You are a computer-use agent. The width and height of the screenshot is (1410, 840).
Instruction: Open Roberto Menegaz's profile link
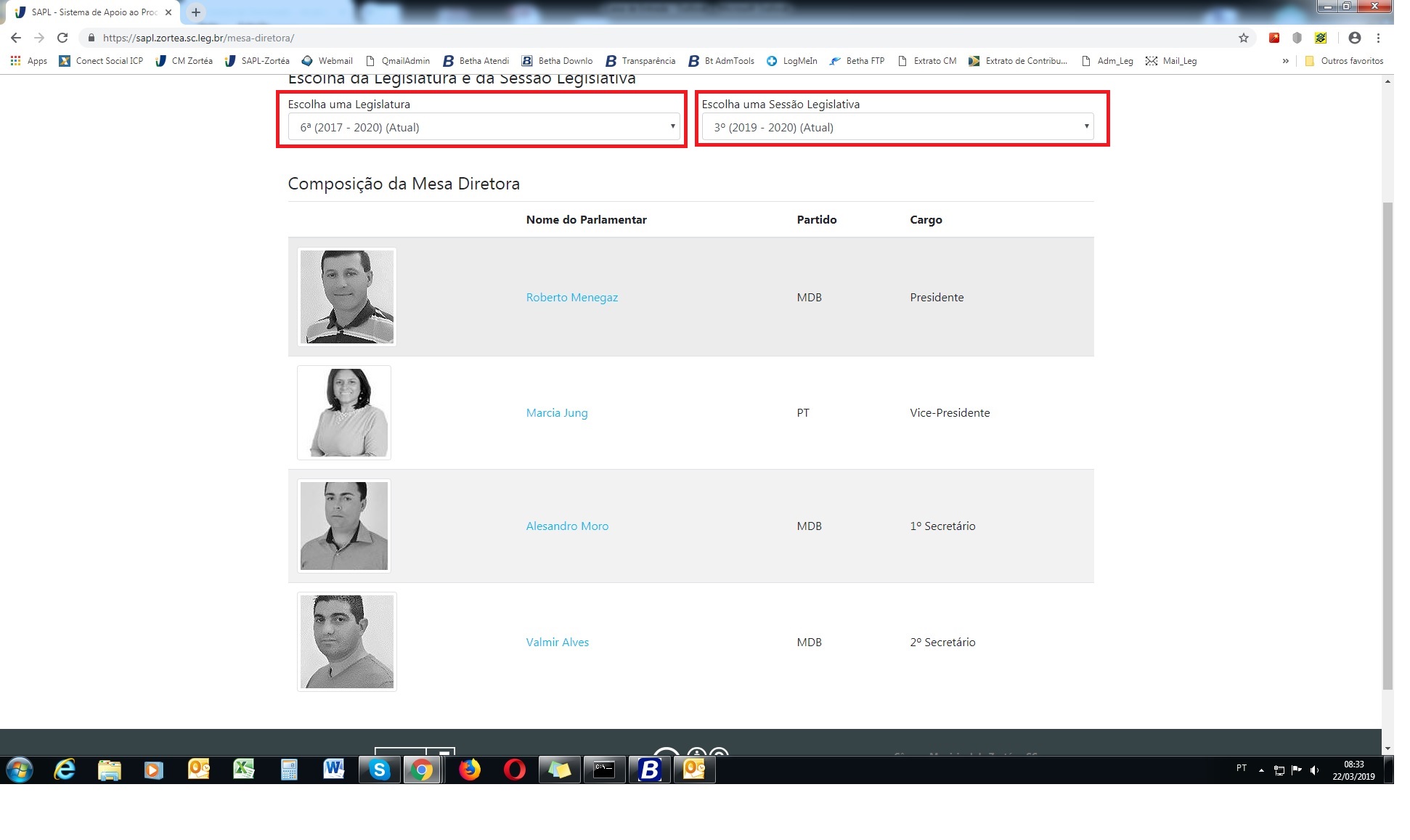[x=571, y=298]
